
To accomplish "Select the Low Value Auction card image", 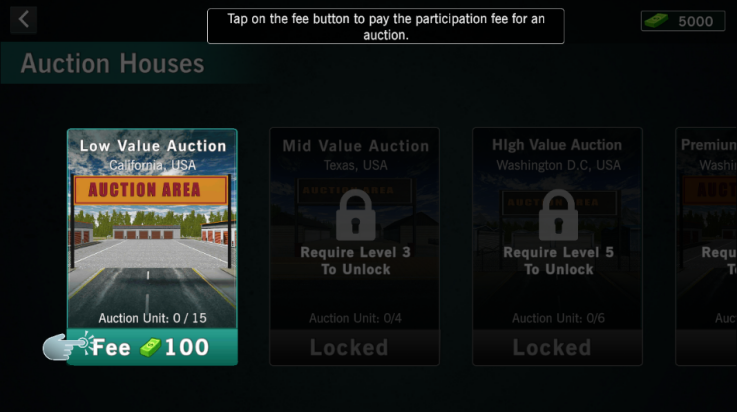I will (152, 229).
